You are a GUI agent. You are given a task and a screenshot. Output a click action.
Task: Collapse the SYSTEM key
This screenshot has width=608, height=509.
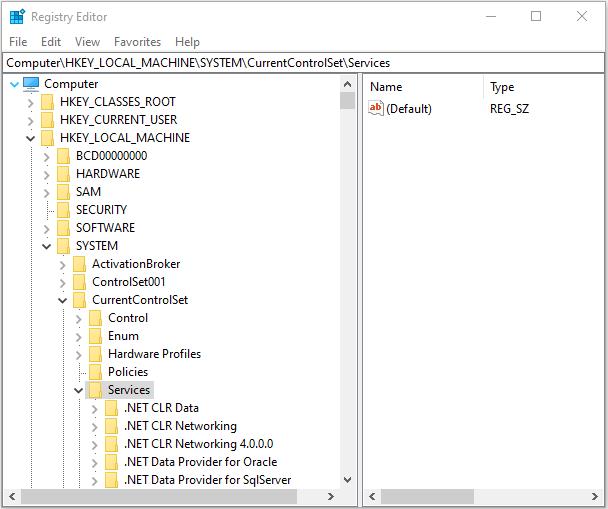[47, 247]
